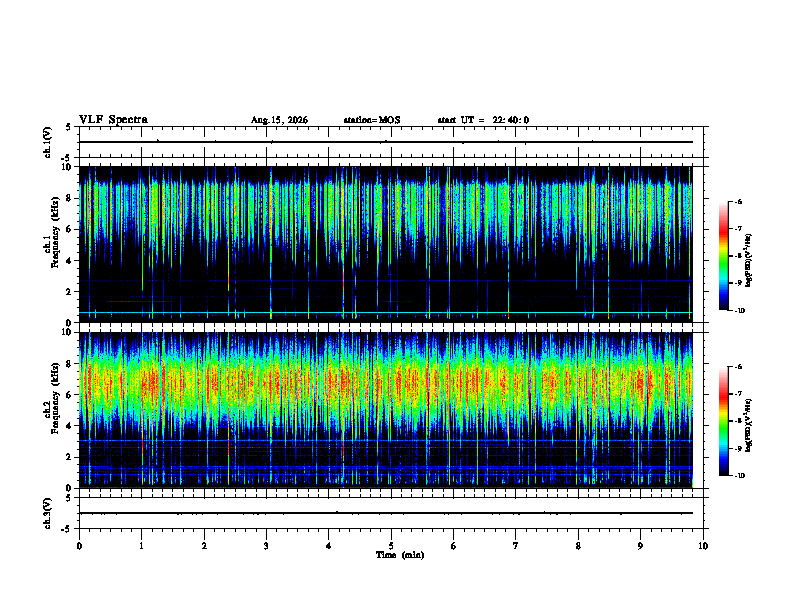
Task: Click the "4" tick on the time axis
Action: click(329, 546)
